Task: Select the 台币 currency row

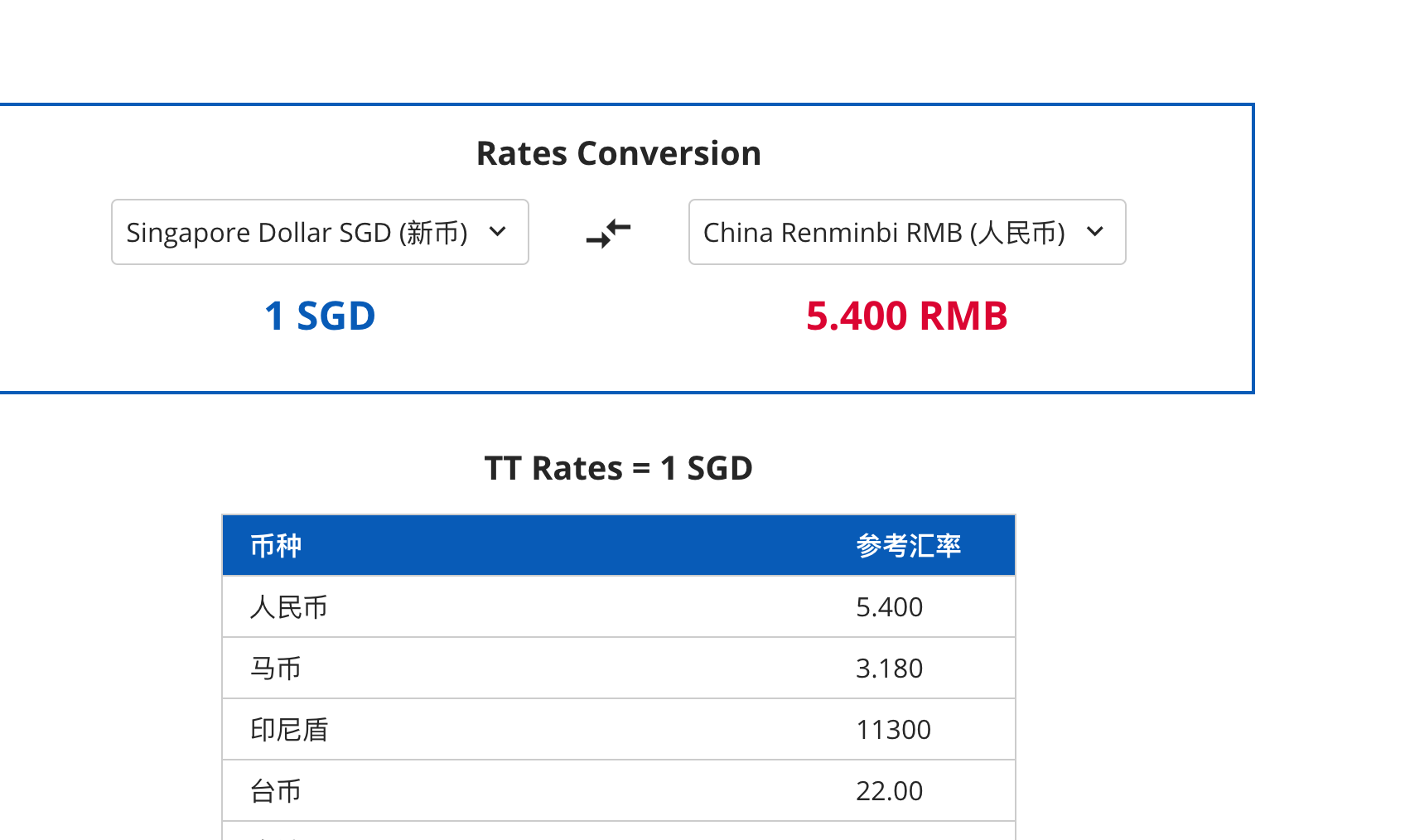Action: click(276, 791)
